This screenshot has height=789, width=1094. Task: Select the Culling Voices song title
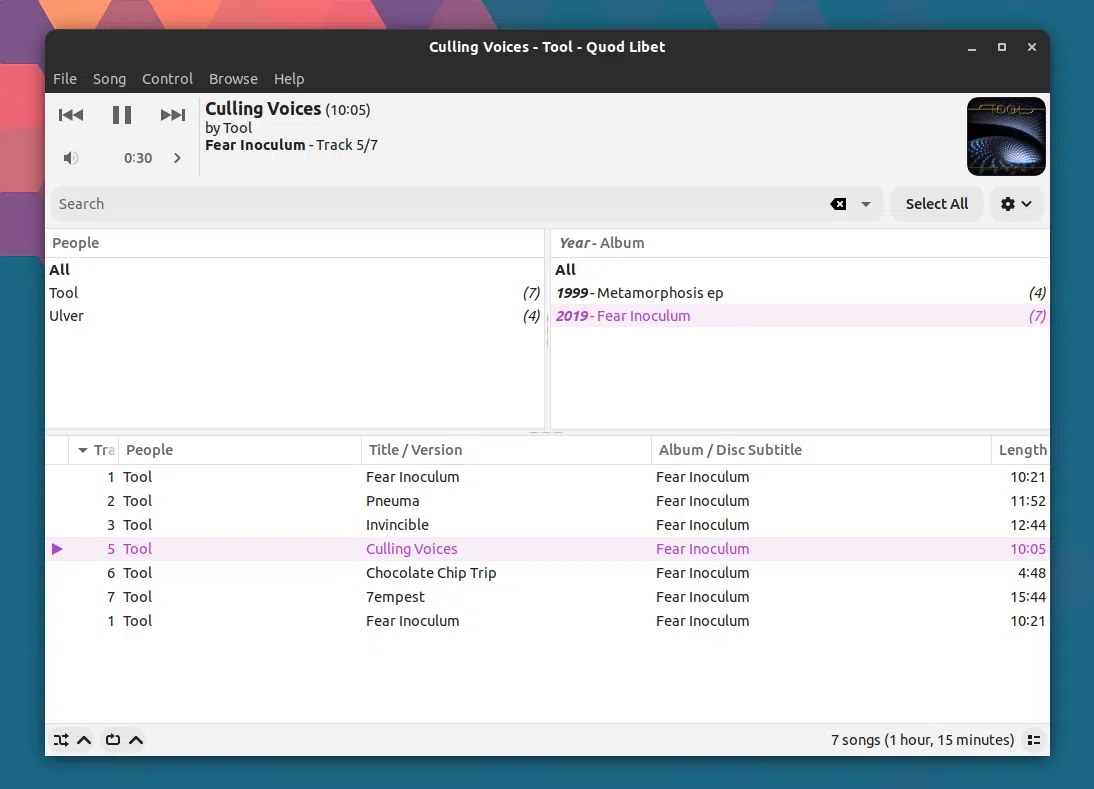point(412,549)
